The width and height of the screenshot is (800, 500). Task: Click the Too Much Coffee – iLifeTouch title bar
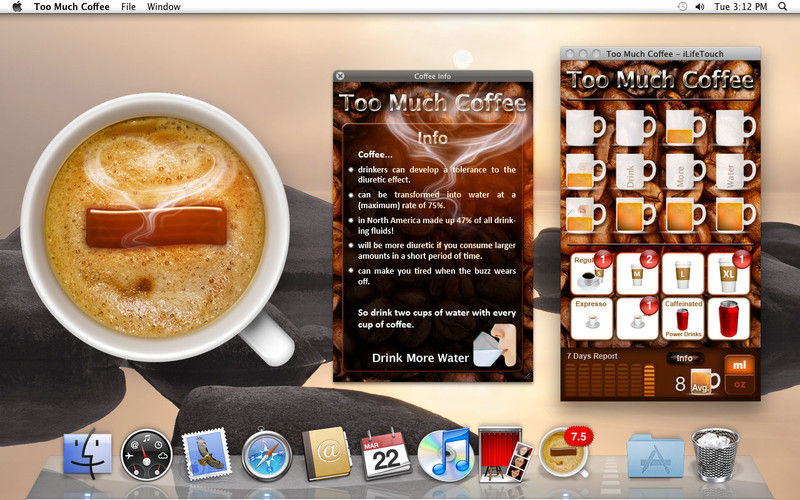(x=660, y=54)
